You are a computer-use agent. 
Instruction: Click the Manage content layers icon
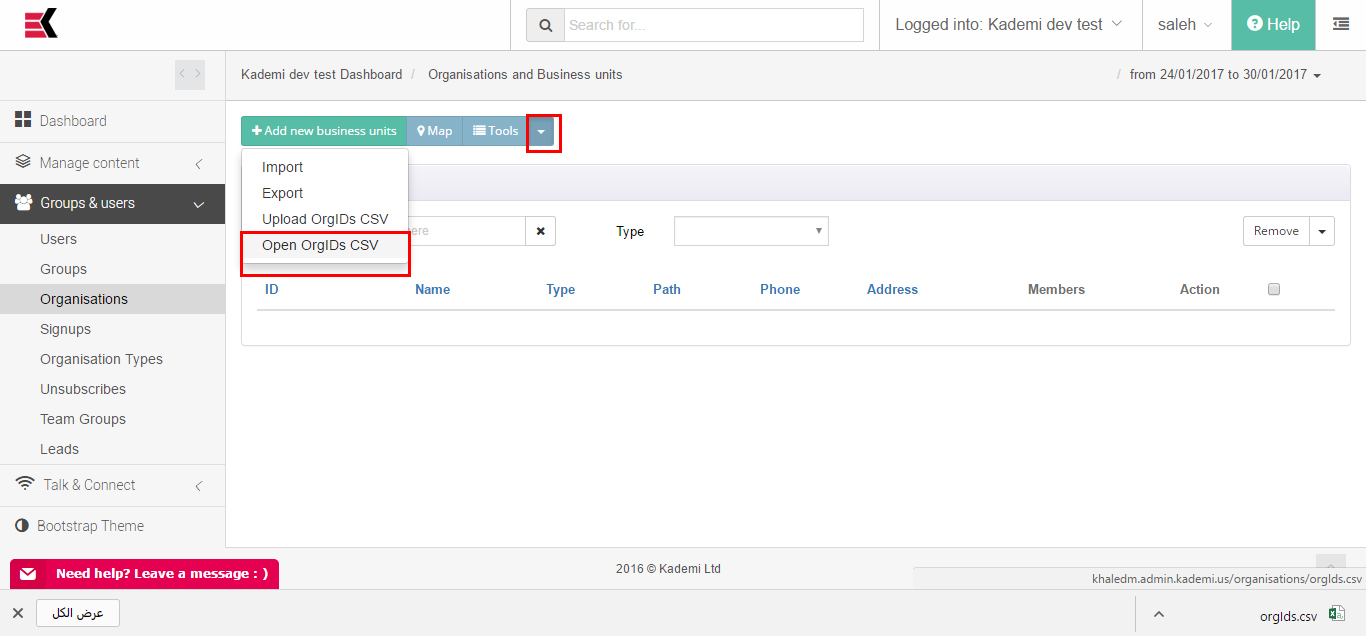click(23, 162)
